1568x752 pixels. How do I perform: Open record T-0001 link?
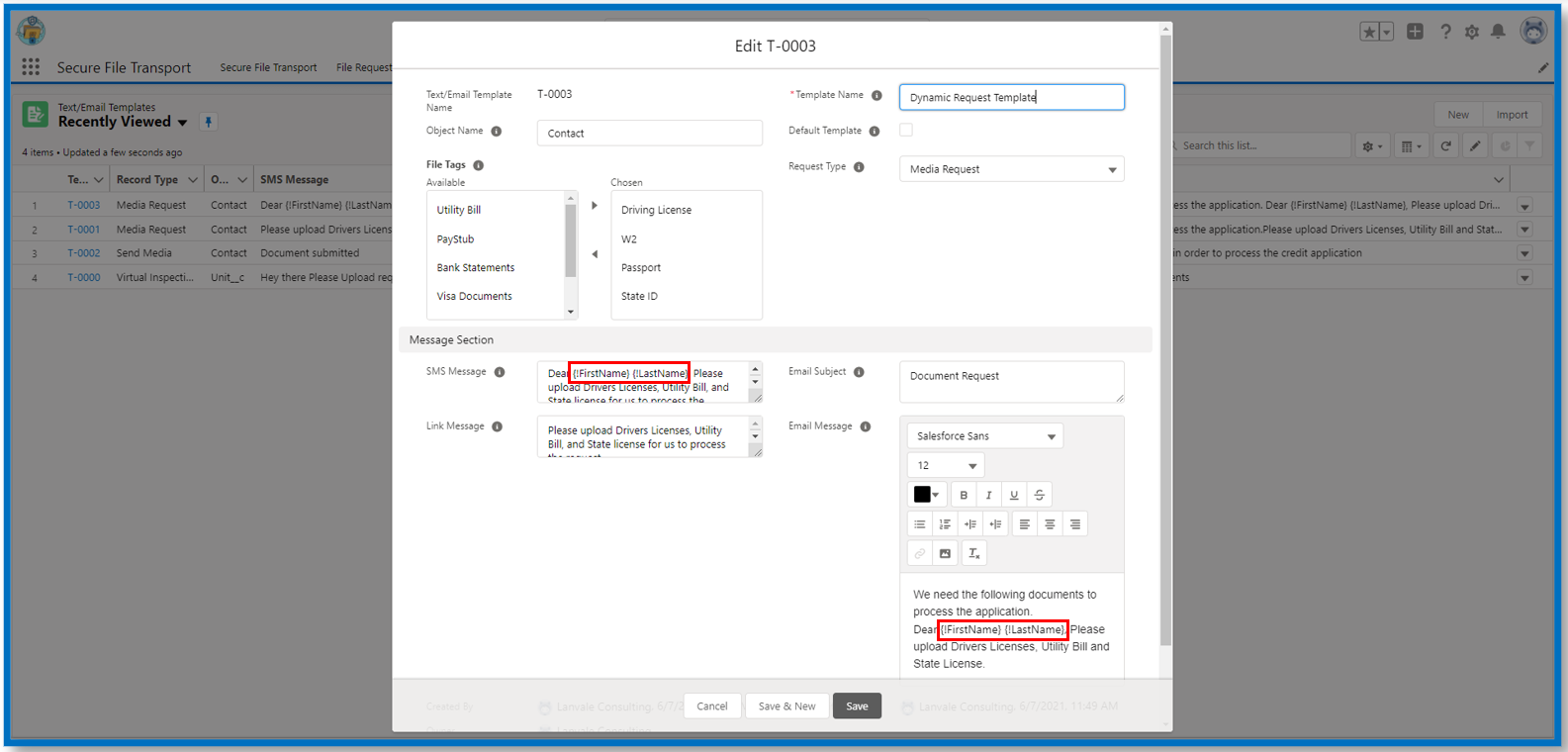tap(84, 230)
